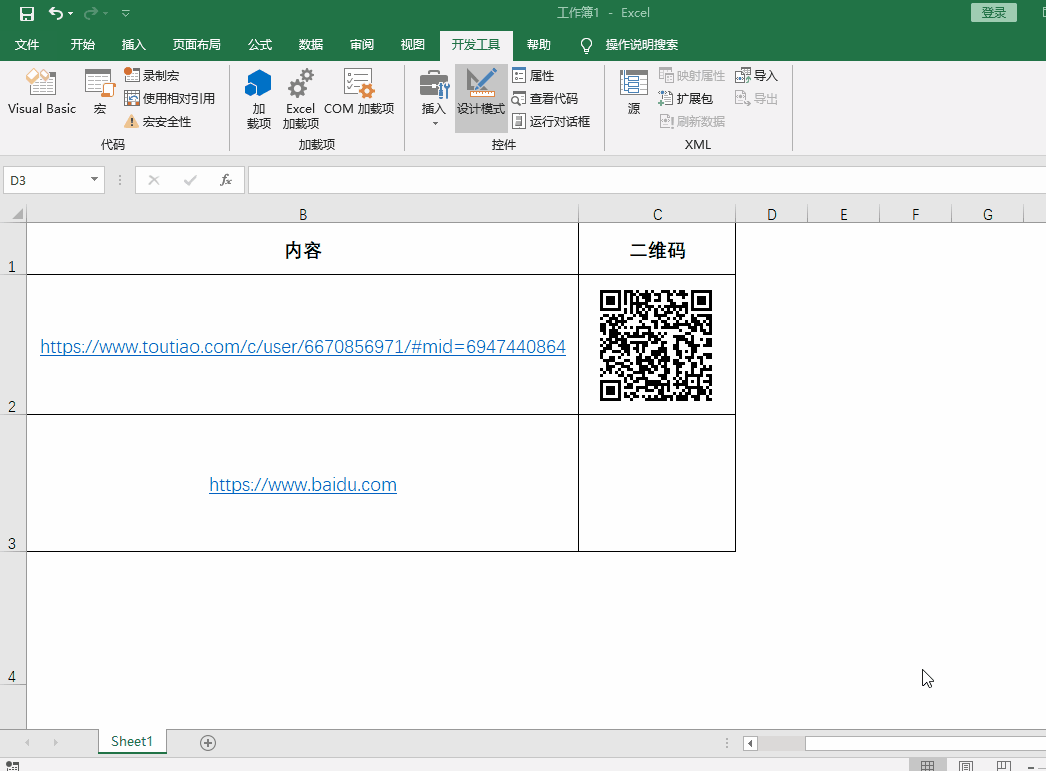Screen dimensions: 1046x771
Task: Open the Macros (宏) dialog
Action: [100, 92]
